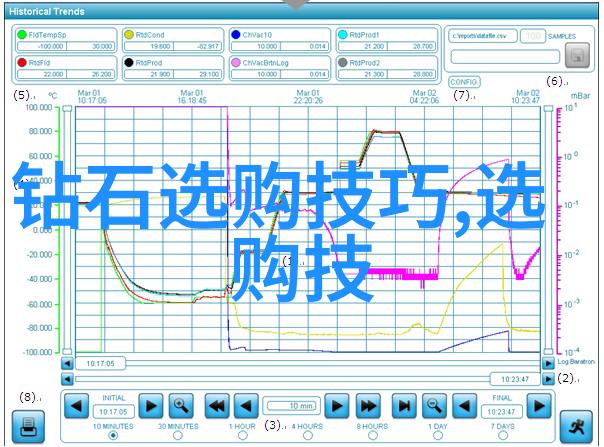Click the 10:17:05 scrollbar thumb
This screenshot has height=447, width=604.
click(x=101, y=363)
